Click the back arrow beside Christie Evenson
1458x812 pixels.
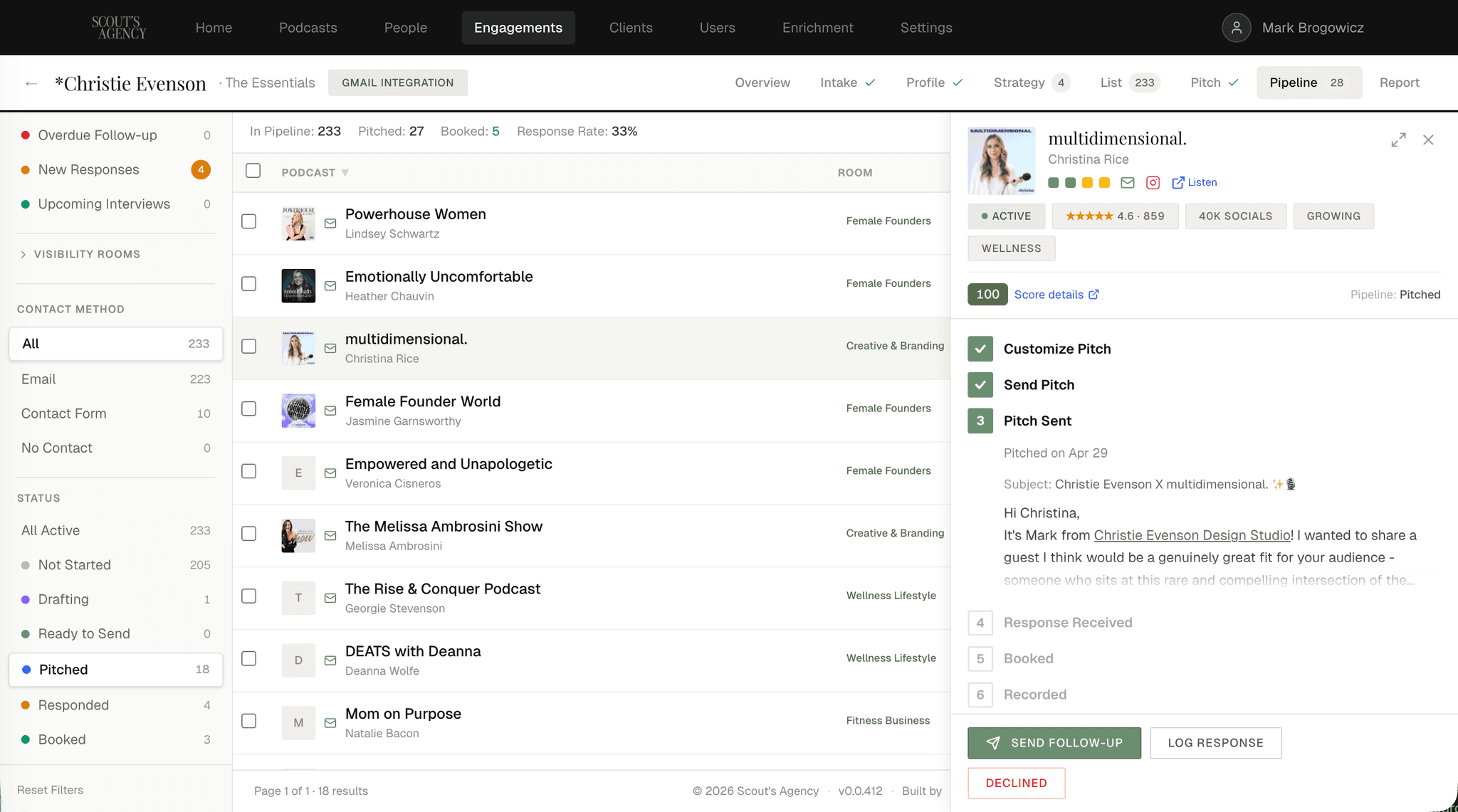click(31, 83)
